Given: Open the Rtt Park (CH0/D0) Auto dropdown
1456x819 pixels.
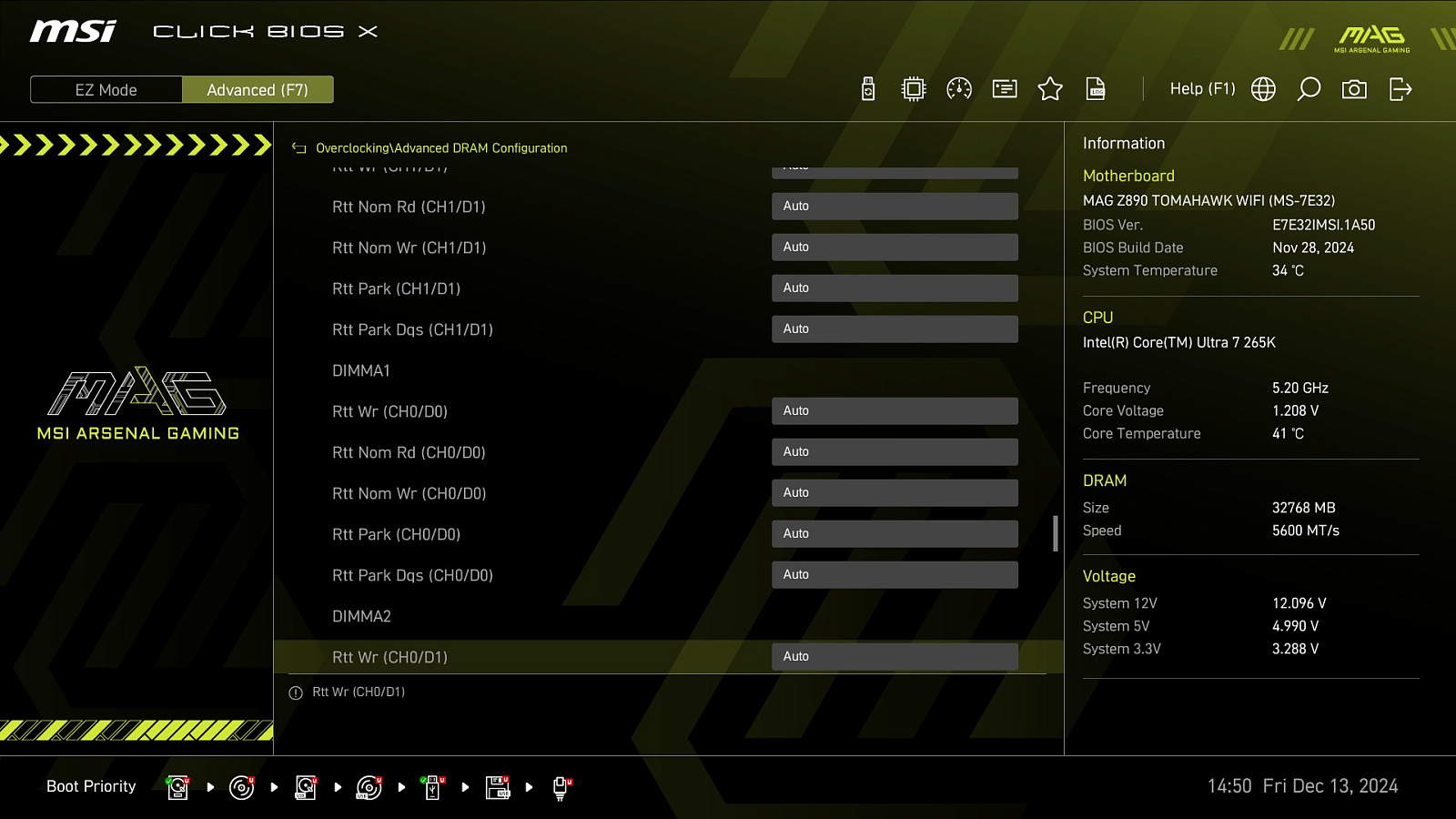Looking at the screenshot, I should click(x=895, y=534).
